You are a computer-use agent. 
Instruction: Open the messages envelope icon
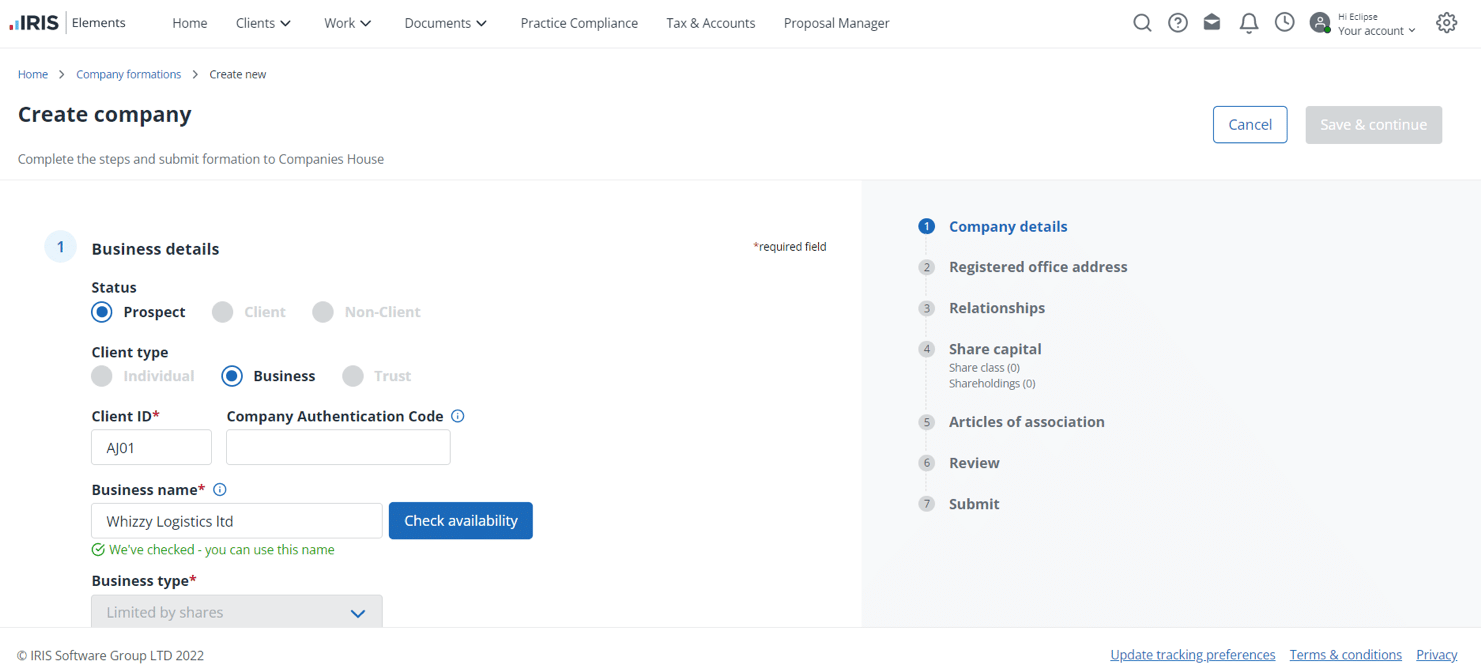click(x=1212, y=23)
